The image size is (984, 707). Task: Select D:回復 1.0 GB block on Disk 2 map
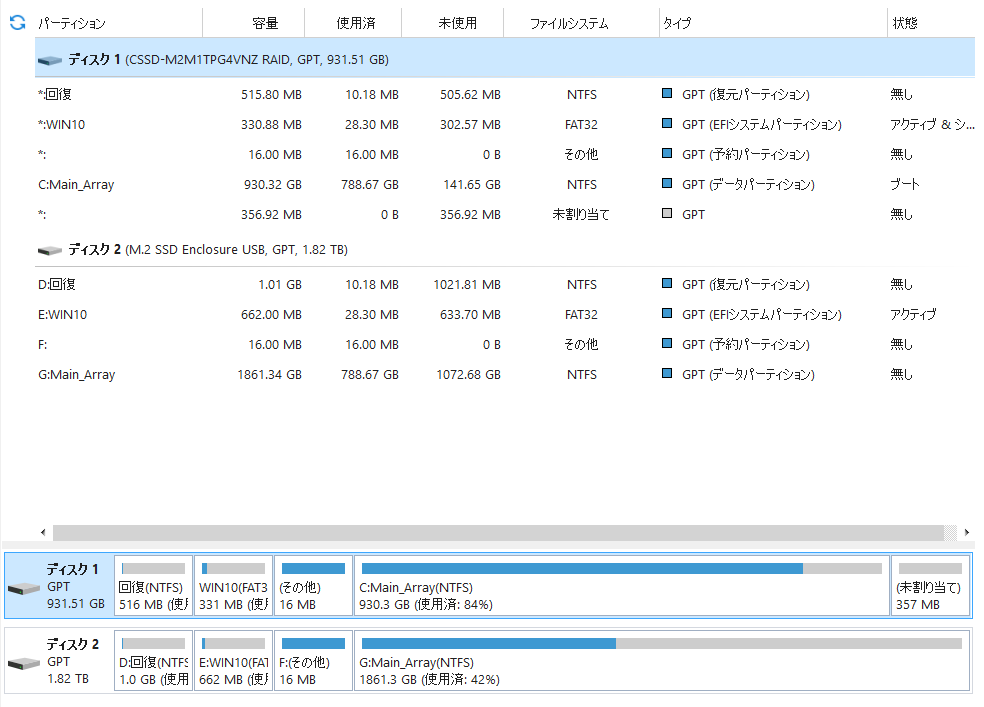[153, 661]
